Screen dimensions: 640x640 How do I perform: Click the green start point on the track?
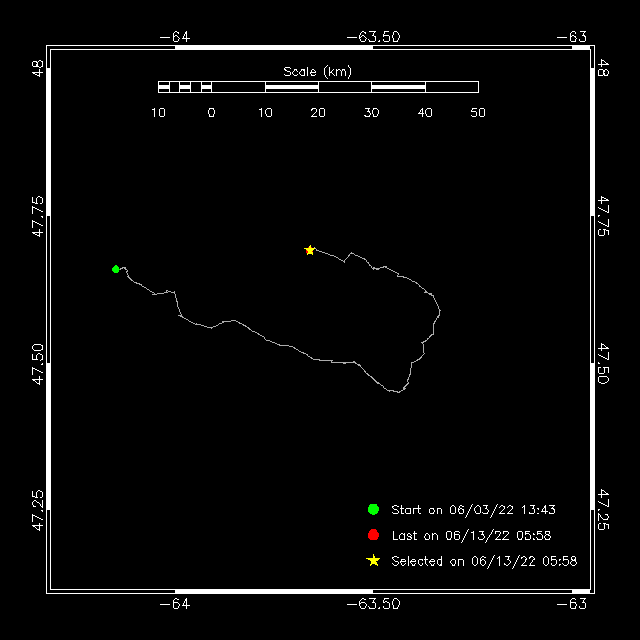pyautogui.click(x=116, y=269)
